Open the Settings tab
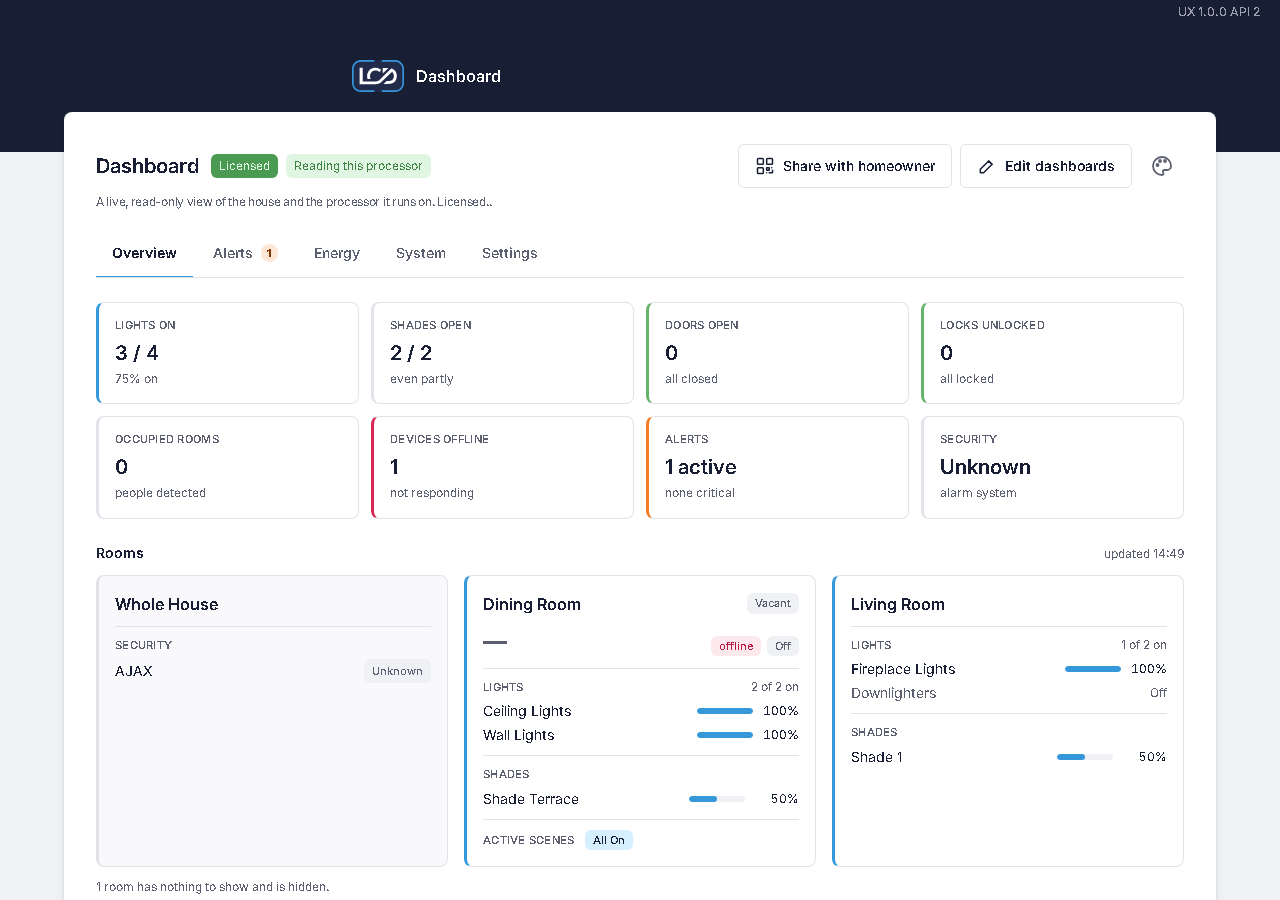1280x900 pixels. coord(510,253)
